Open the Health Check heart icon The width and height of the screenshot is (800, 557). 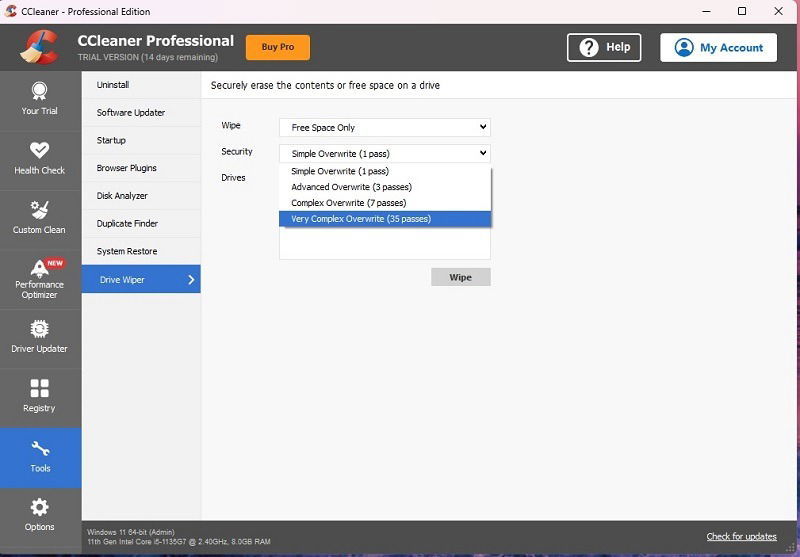(39, 150)
